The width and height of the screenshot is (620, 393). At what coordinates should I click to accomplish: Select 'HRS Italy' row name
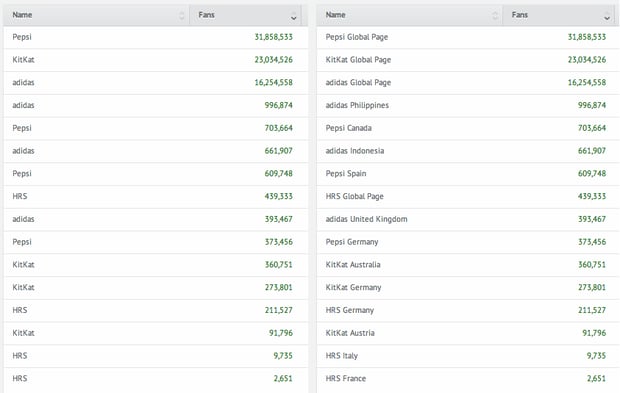[342, 356]
